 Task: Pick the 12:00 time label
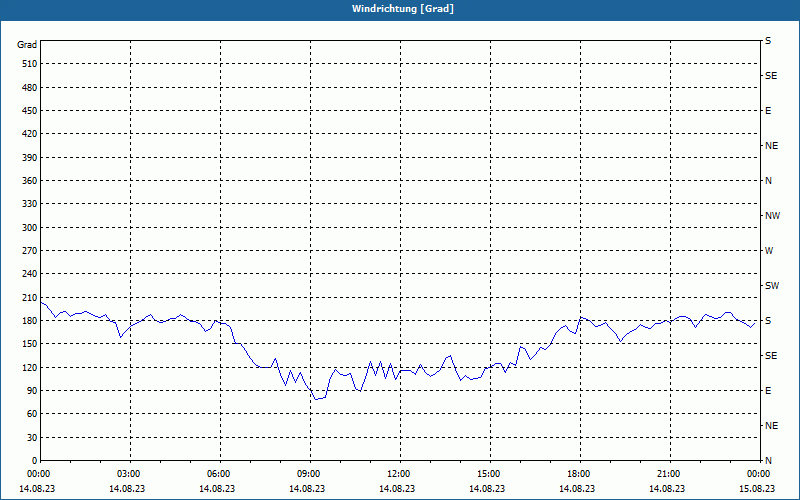coord(397,474)
